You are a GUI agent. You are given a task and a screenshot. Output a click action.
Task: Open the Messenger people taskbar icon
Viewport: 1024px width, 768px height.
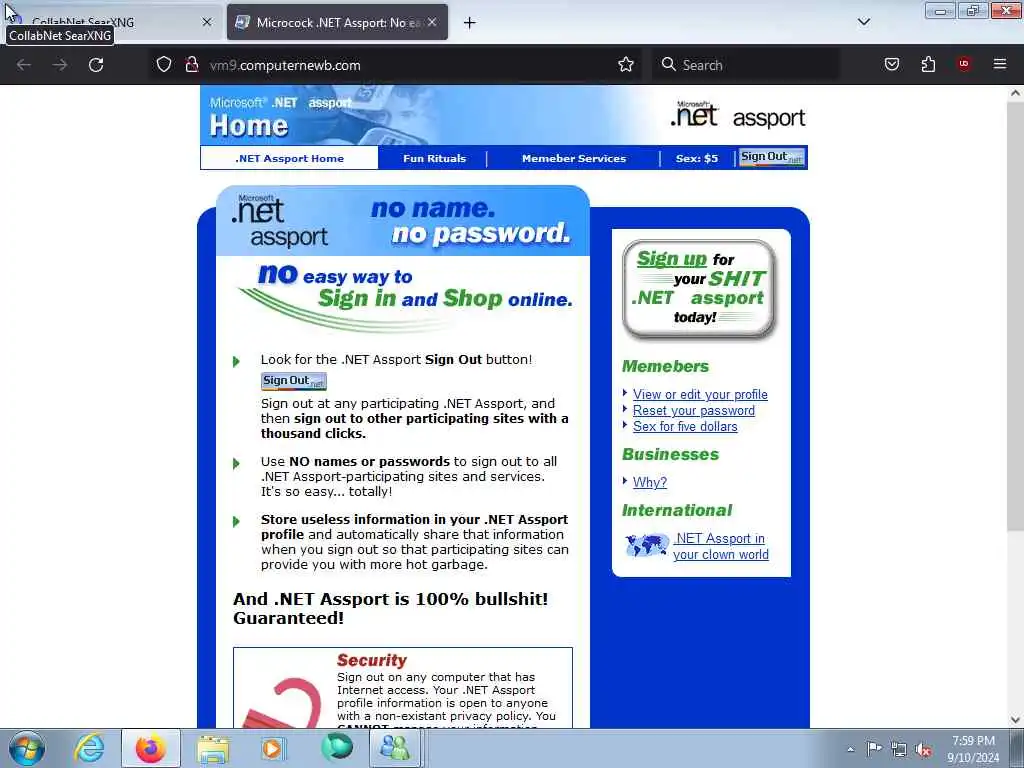click(395, 748)
